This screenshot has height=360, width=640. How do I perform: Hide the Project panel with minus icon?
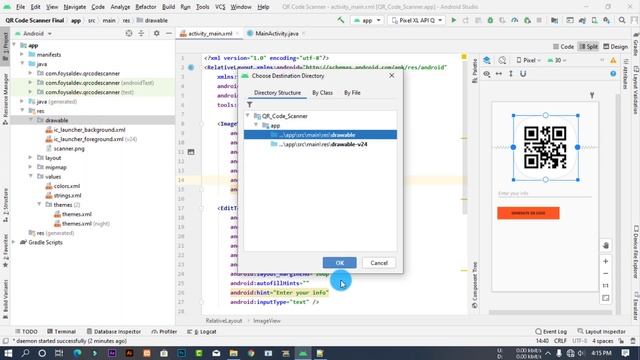(x=169, y=33)
